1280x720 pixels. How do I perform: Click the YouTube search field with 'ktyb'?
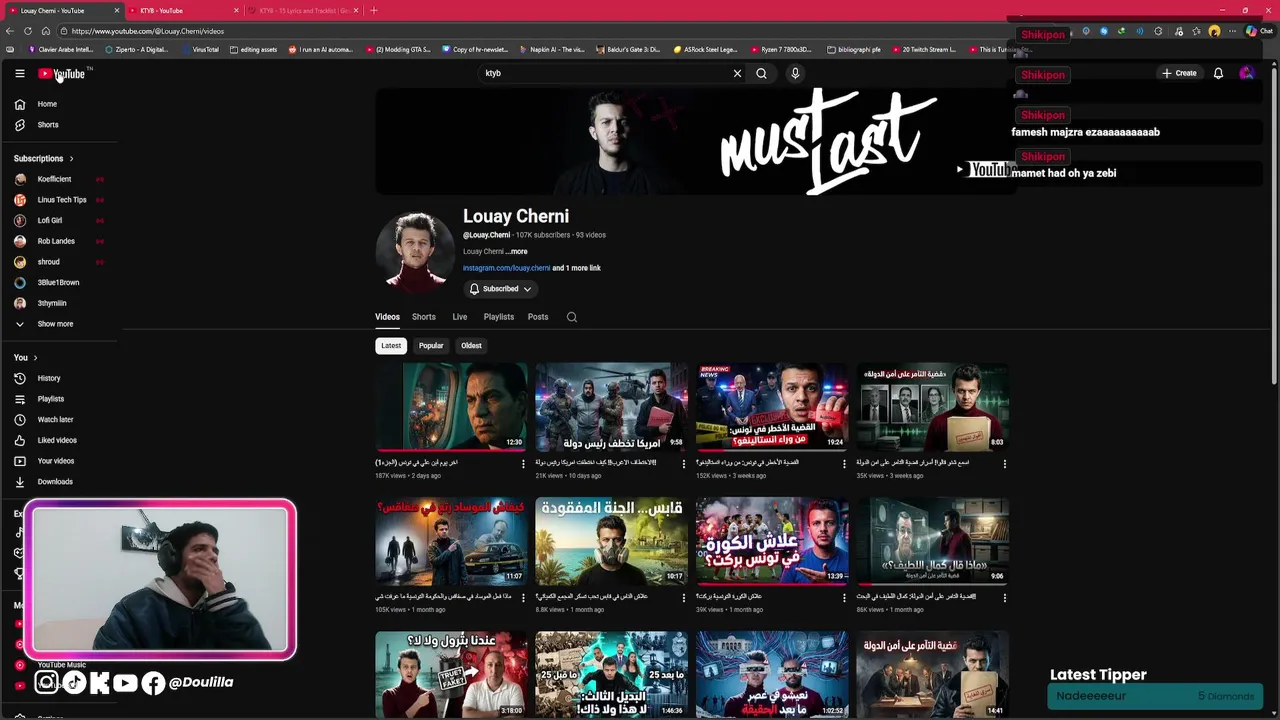point(605,73)
